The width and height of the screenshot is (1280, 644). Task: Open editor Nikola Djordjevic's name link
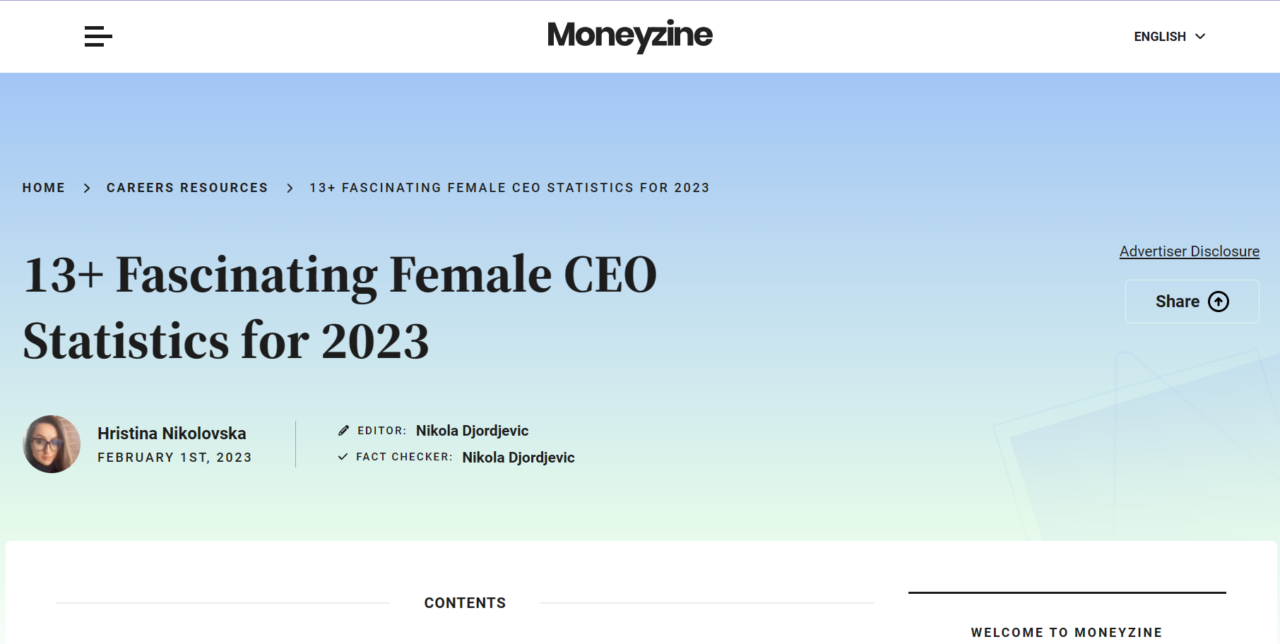[472, 431]
